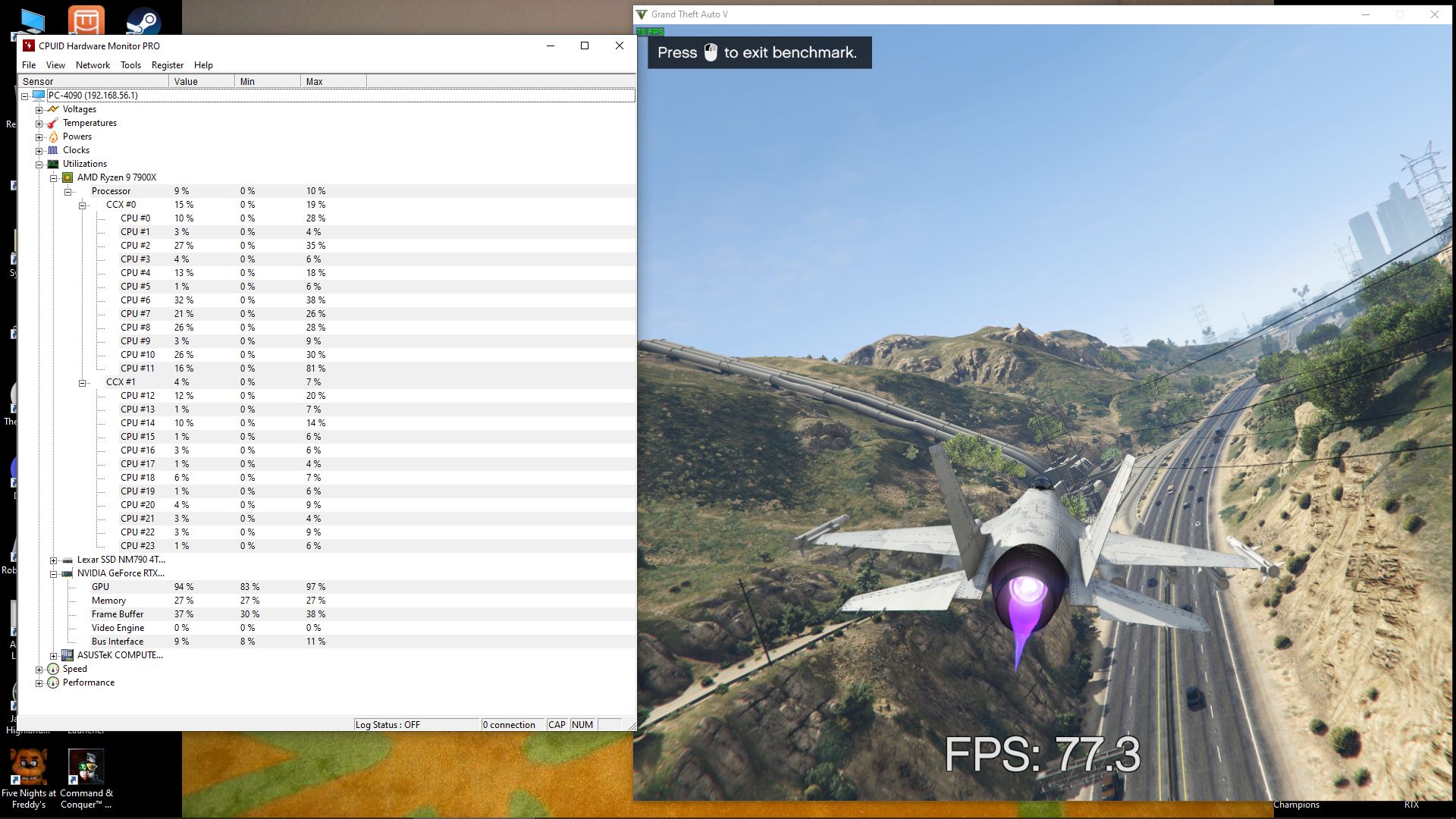
Task: Collapse the Utilizations tree node
Action: click(39, 165)
